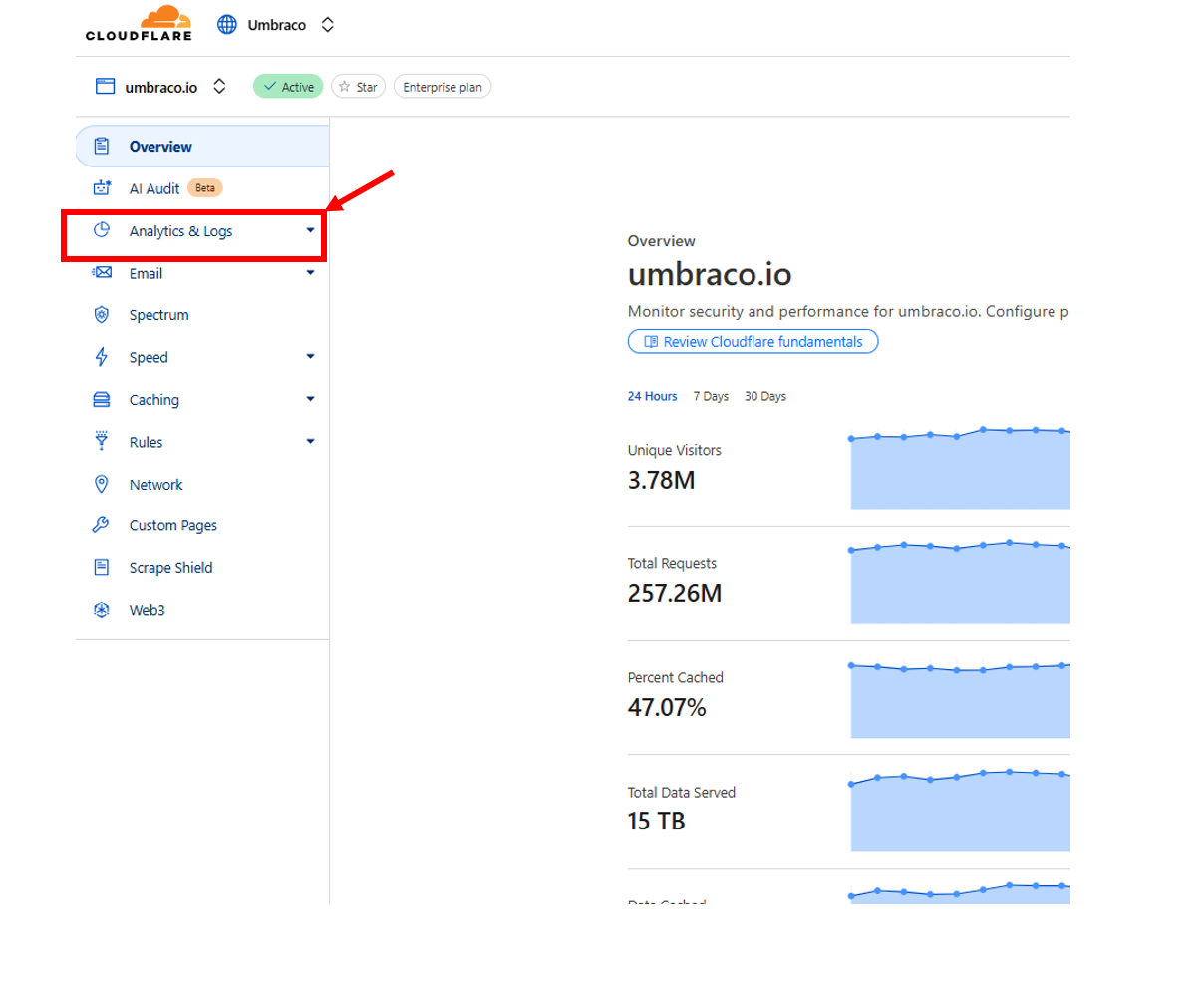1204x994 pixels.
Task: Click the AI Audit robot icon
Action: point(102,188)
